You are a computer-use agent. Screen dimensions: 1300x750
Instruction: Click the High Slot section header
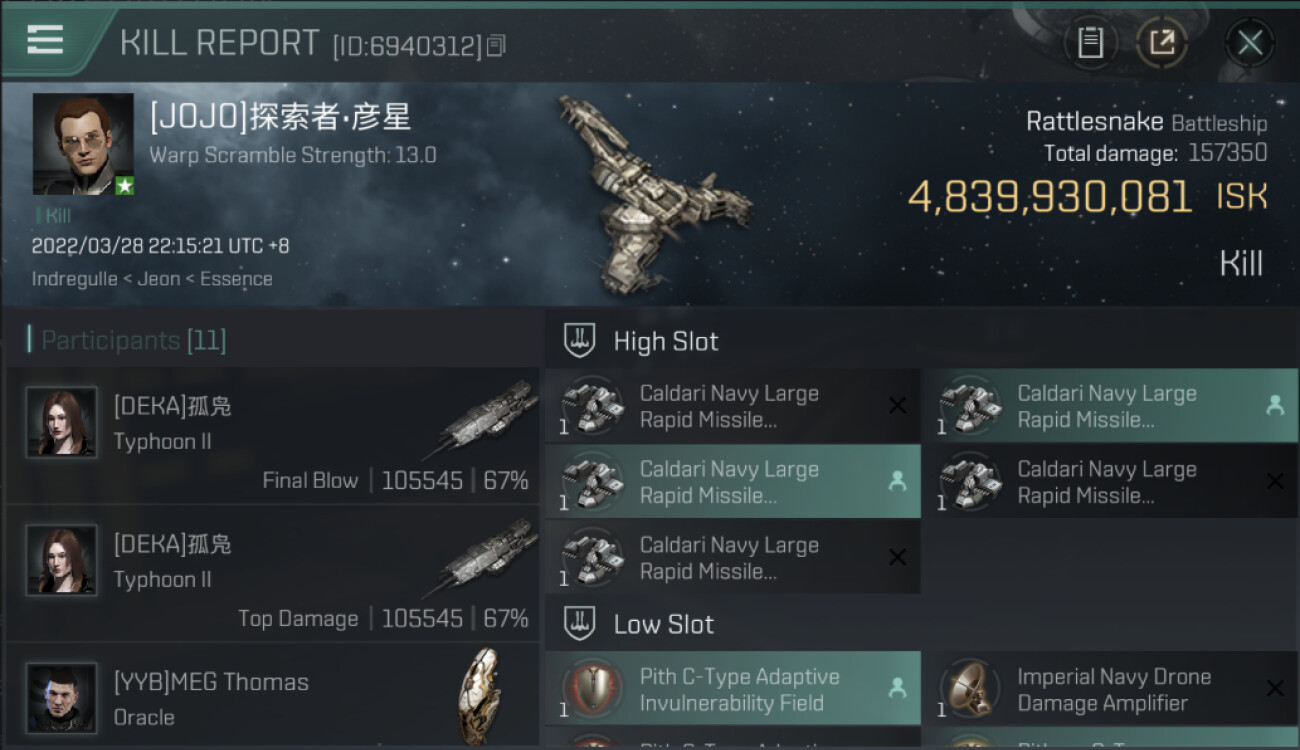(665, 341)
